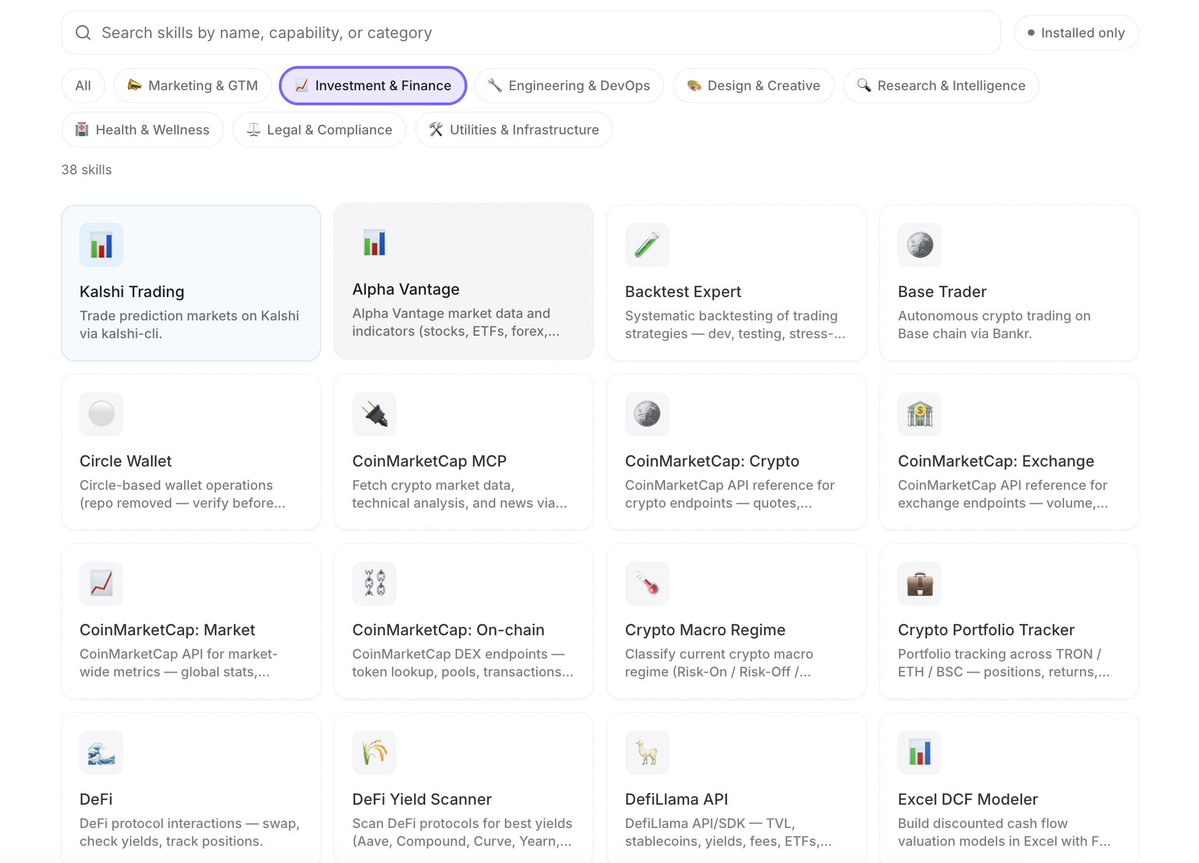Click the 'CoinMarketCap: Market' title
1199x863 pixels.
point(167,630)
